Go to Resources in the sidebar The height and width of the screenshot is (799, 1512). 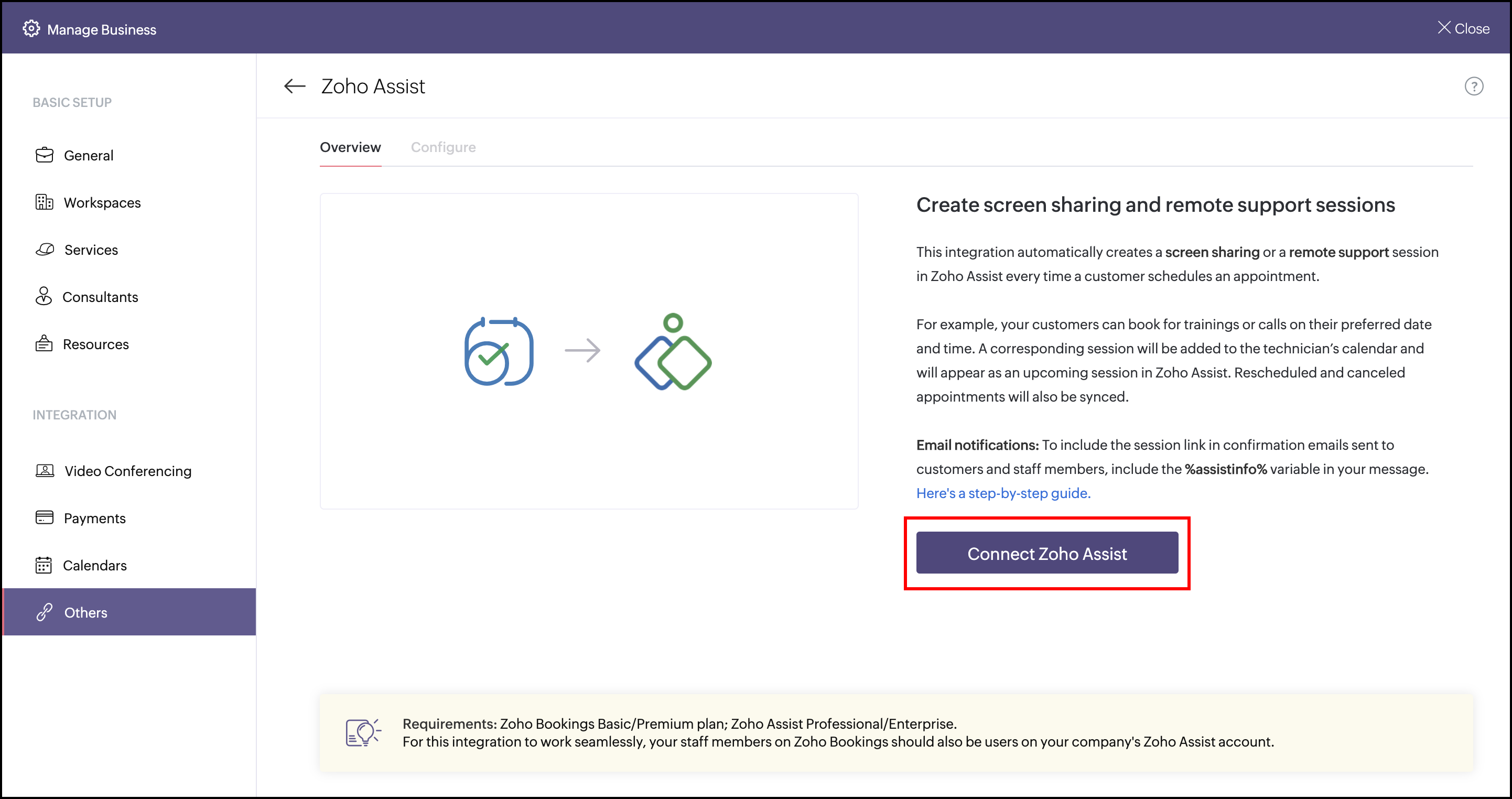pyautogui.click(x=95, y=344)
